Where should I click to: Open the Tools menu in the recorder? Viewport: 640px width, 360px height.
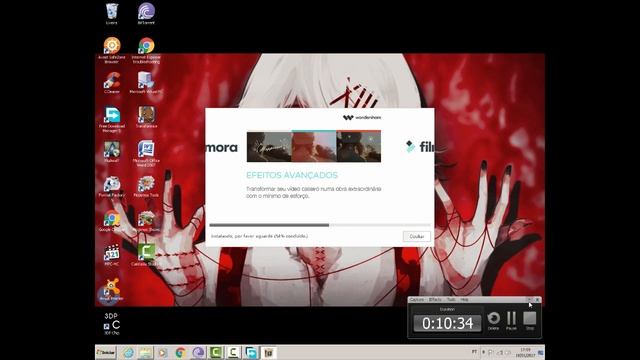[x=451, y=300]
